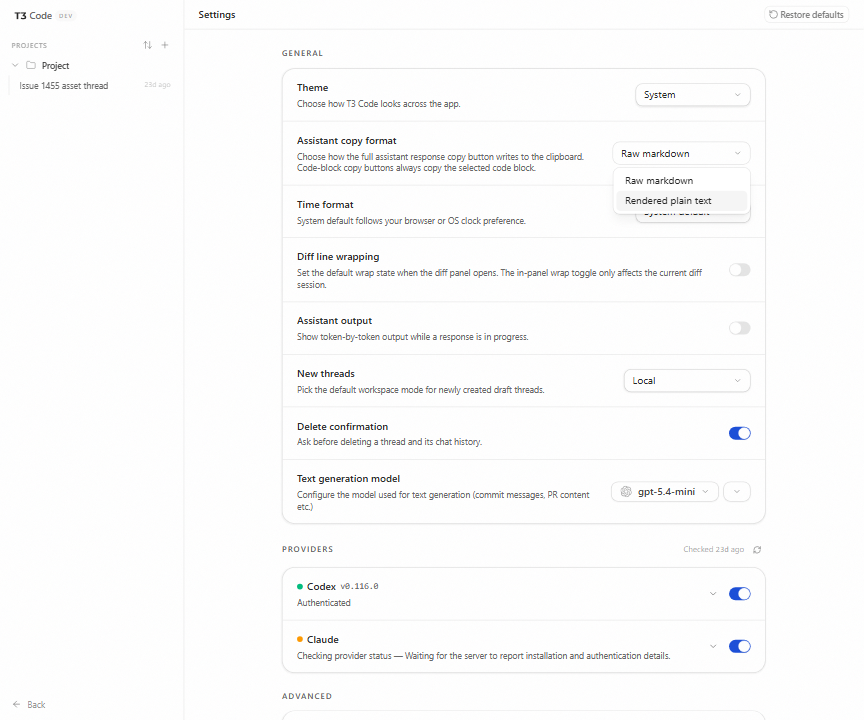The image size is (864, 720).
Task: Toggle off the Codex provider
Action: (739, 593)
